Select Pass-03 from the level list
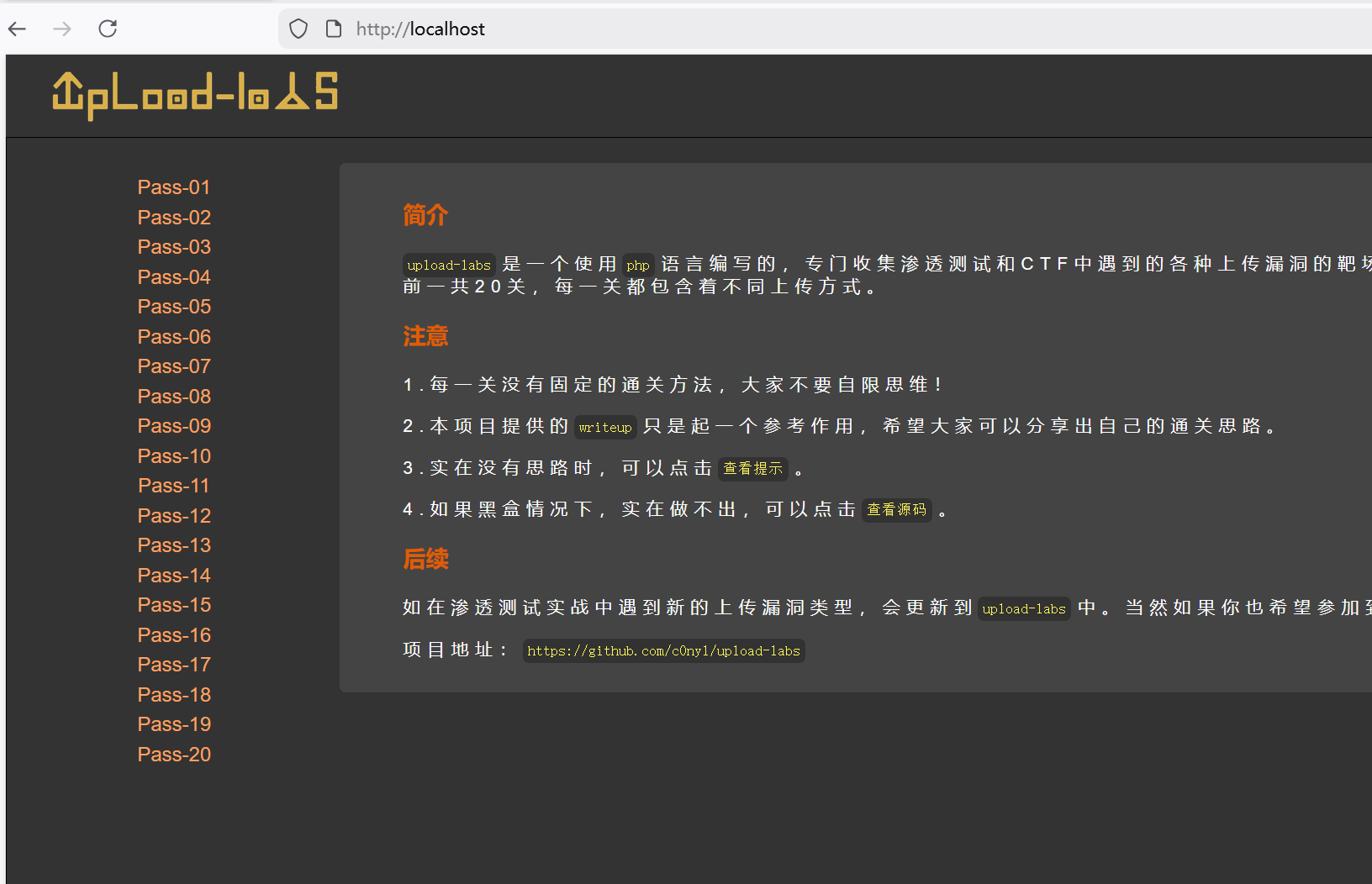 [x=174, y=247]
